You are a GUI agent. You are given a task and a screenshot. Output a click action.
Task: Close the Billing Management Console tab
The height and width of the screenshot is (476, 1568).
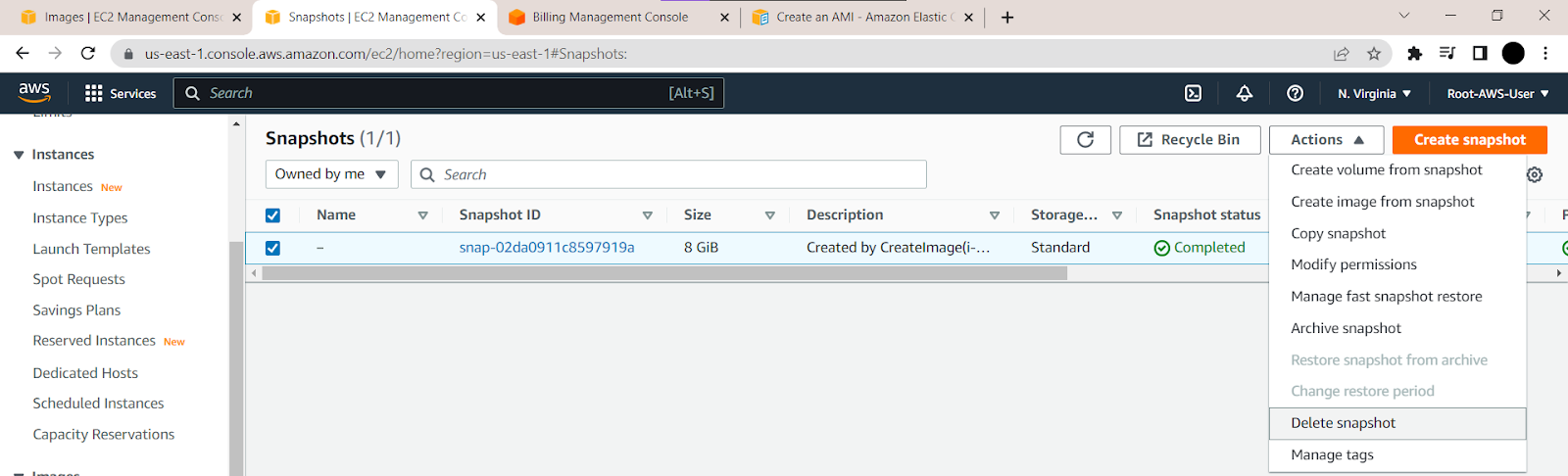pos(724,18)
